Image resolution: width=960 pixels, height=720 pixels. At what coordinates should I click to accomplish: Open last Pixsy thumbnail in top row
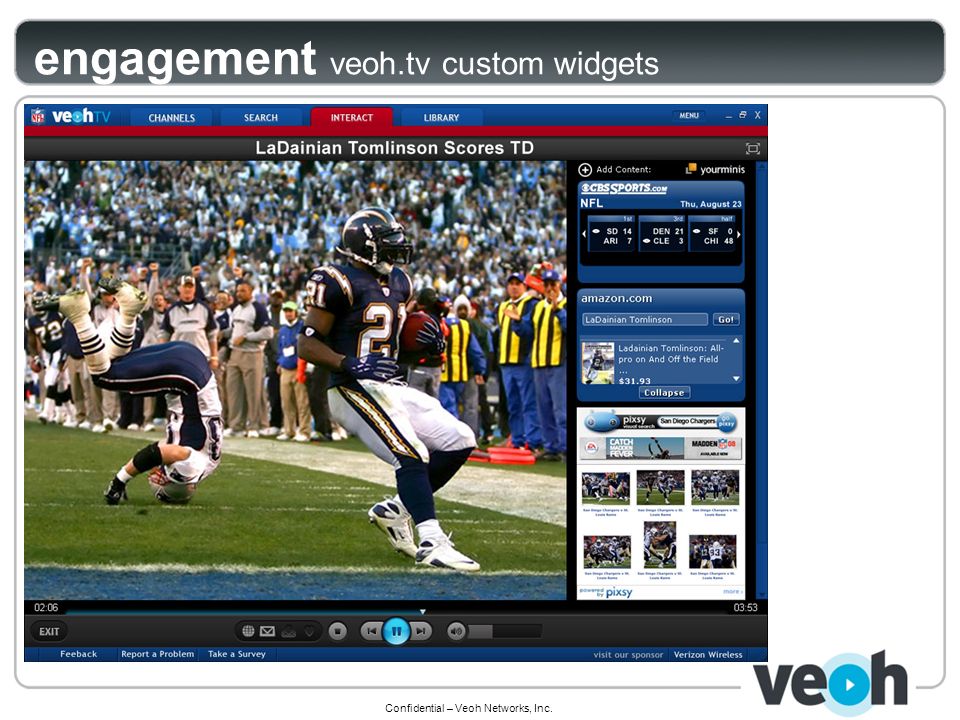pyautogui.click(x=714, y=488)
